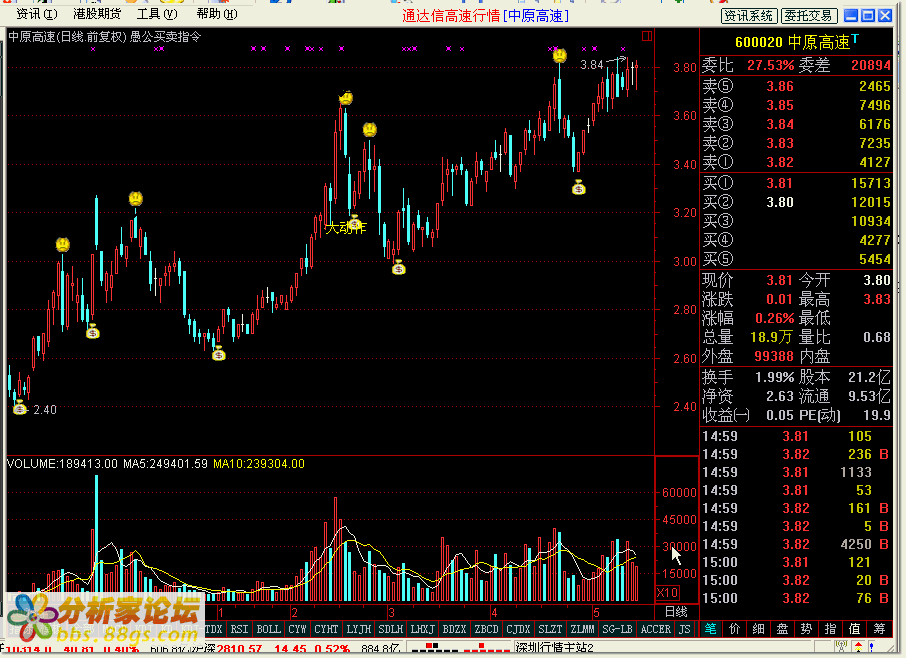Switch to the BOLL indicator tab
This screenshot has height=658, width=906.
point(268,629)
